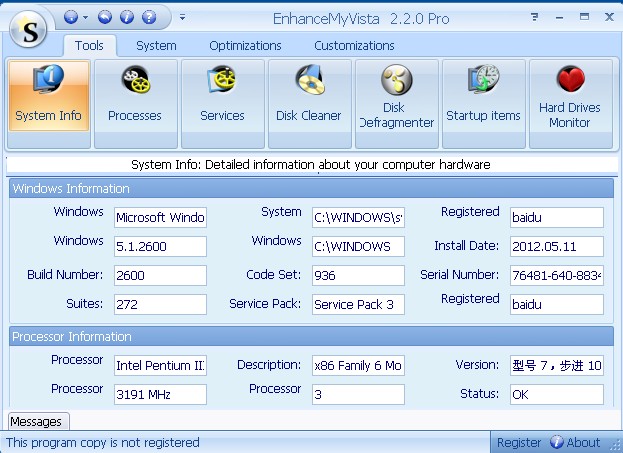The width and height of the screenshot is (623, 453).
Task: Click the Service Pack label
Action: 265,304
